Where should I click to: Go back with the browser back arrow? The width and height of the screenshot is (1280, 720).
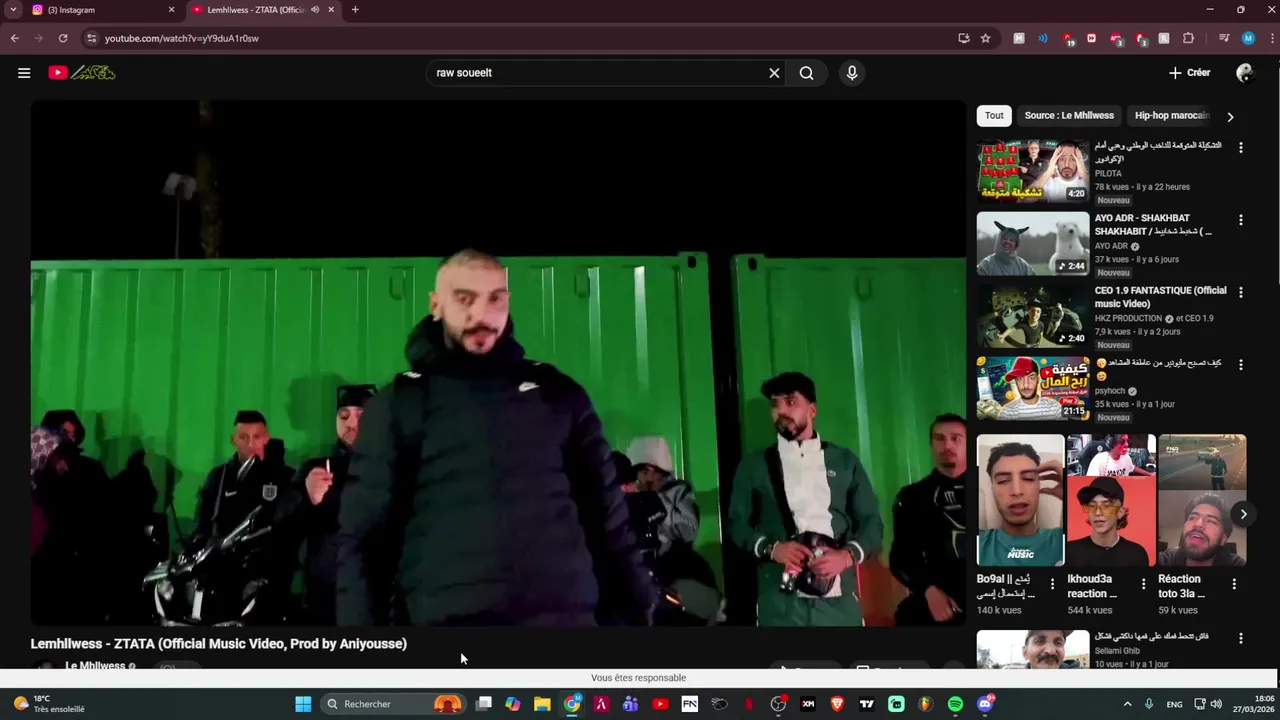click(x=15, y=38)
